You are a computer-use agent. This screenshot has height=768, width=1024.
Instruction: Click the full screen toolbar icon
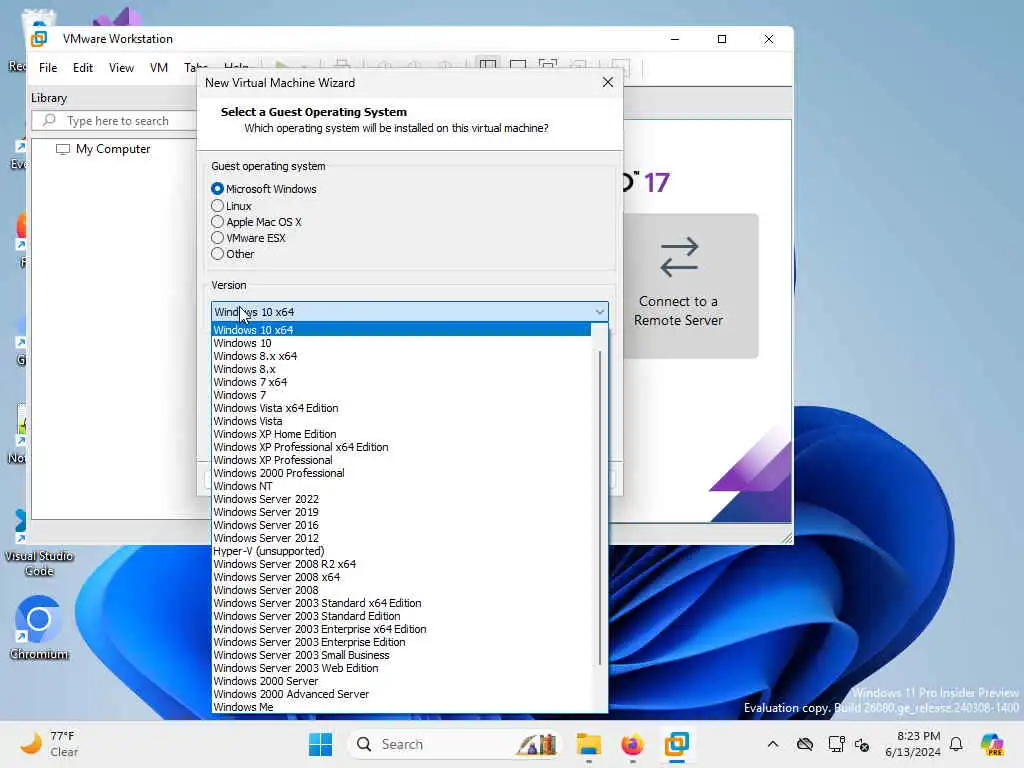pyautogui.click(x=548, y=66)
